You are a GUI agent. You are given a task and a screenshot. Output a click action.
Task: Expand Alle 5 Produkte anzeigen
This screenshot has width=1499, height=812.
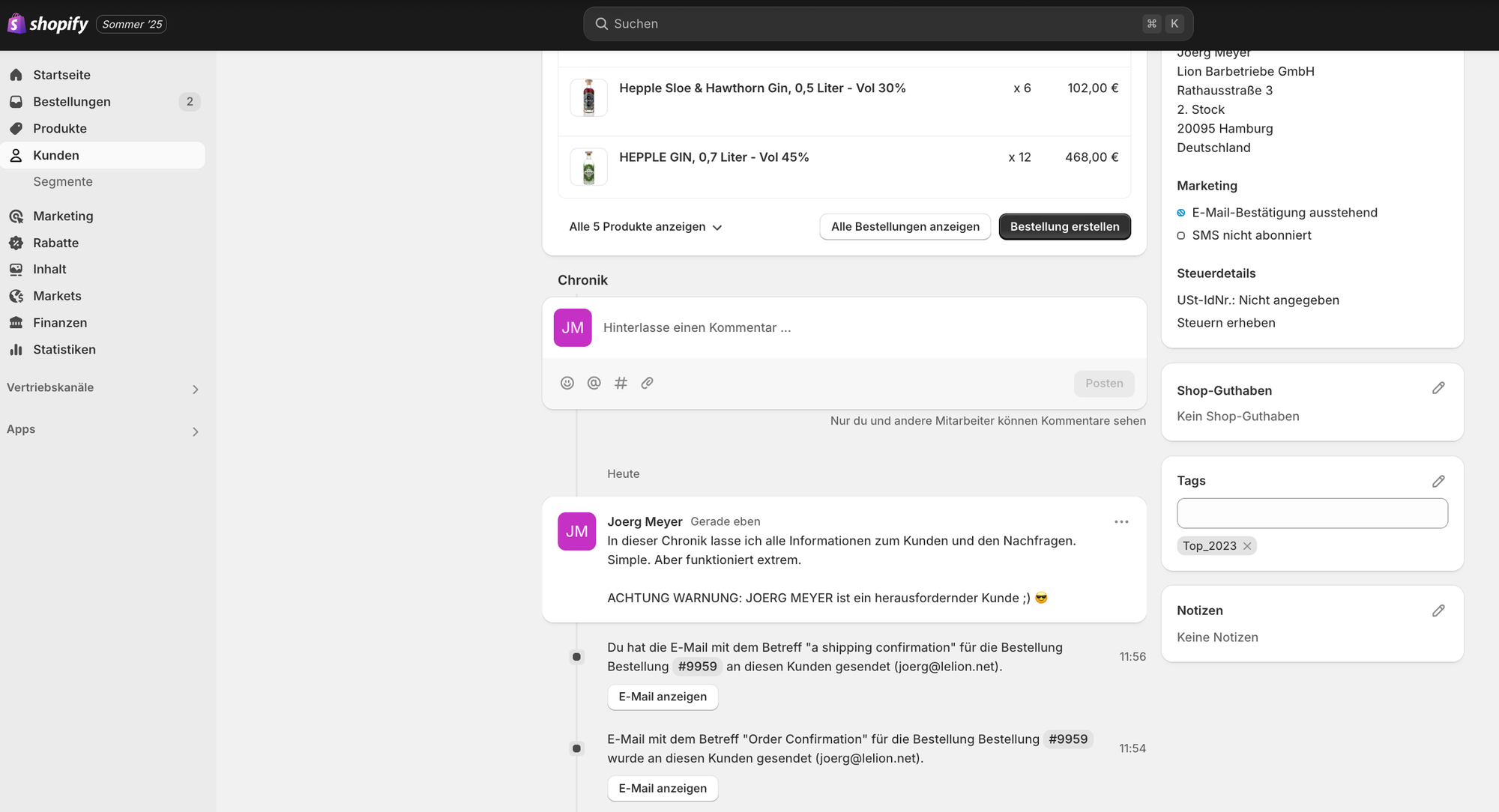(x=645, y=227)
